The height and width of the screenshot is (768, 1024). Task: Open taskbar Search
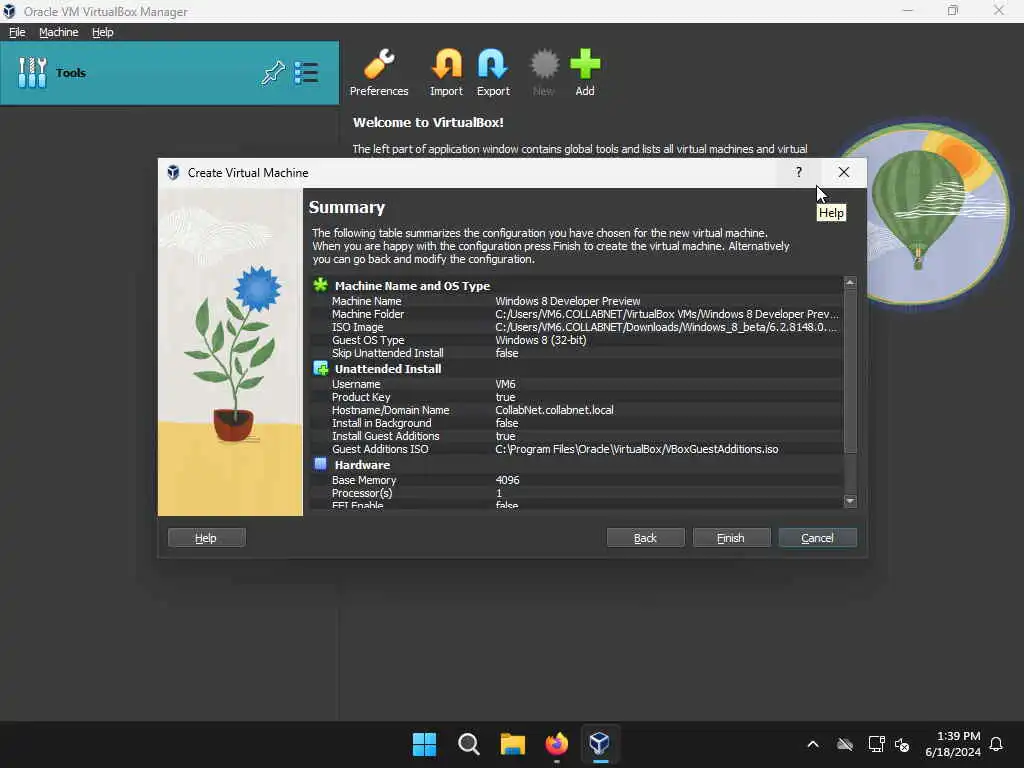click(468, 744)
